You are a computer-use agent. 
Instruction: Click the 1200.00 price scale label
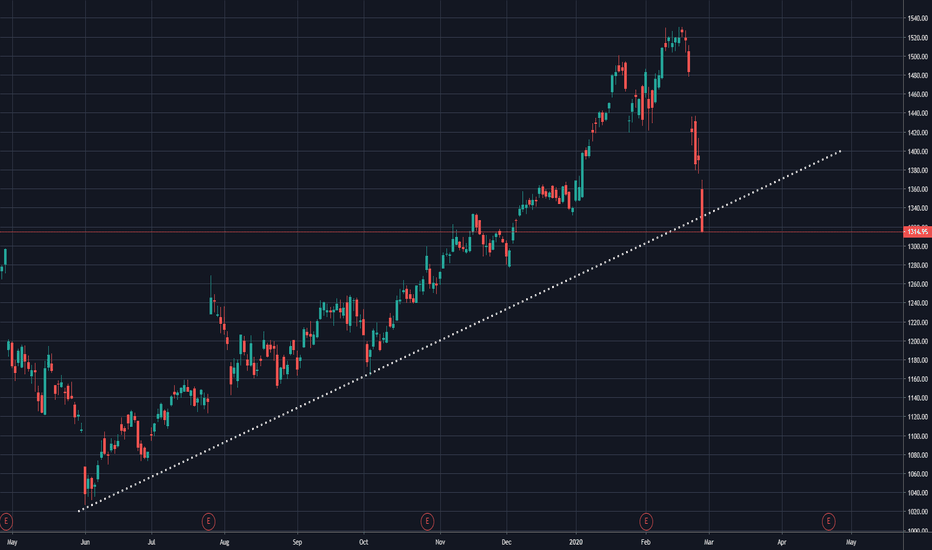tap(918, 341)
